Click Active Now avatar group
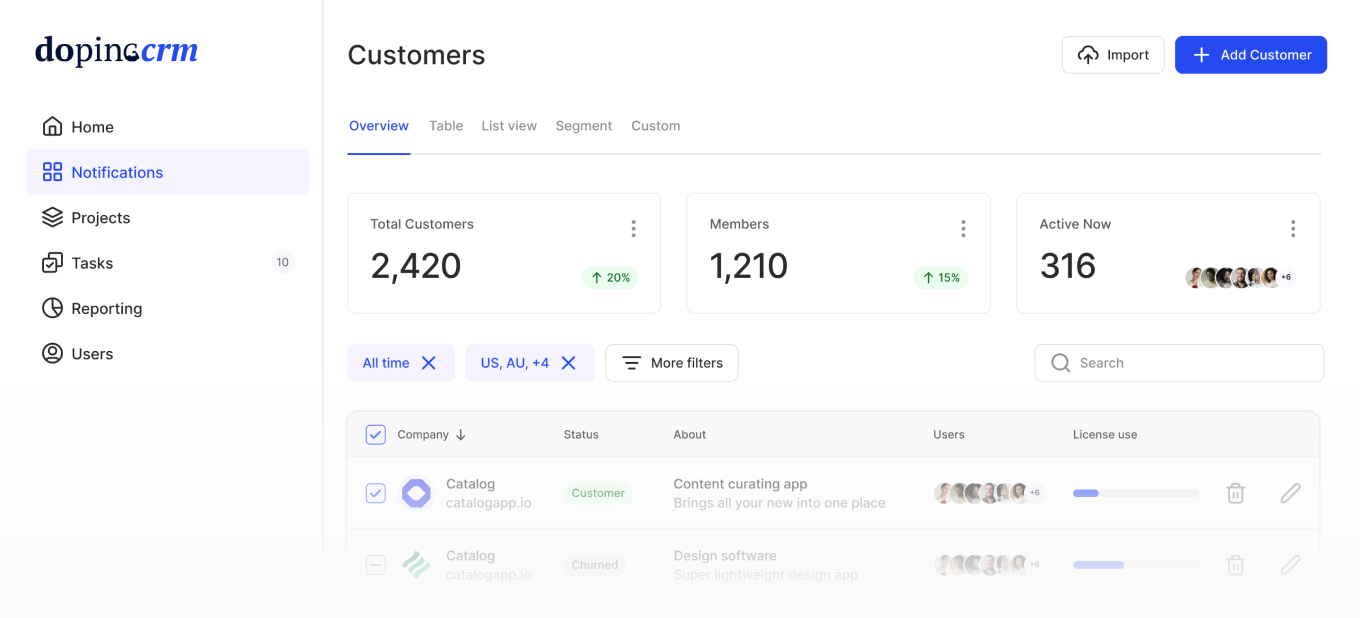Image resolution: width=1360 pixels, height=618 pixels. [1240, 277]
